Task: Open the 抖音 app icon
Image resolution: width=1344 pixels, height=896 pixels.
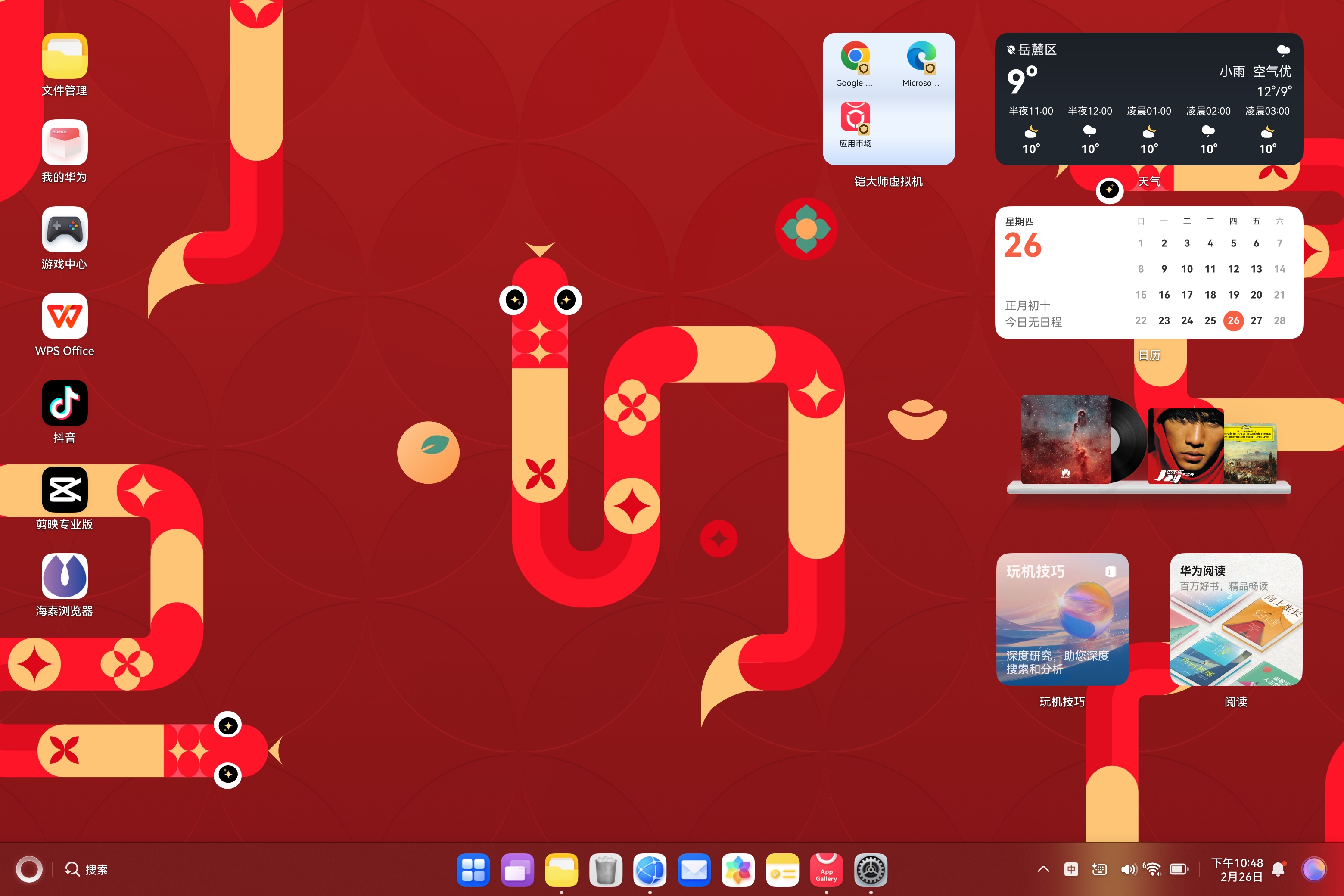Action: [65, 403]
